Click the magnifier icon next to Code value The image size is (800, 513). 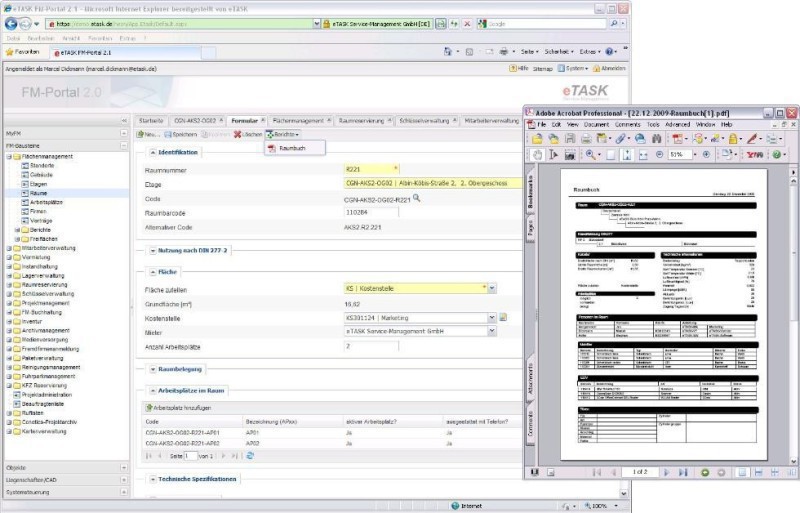(416, 198)
